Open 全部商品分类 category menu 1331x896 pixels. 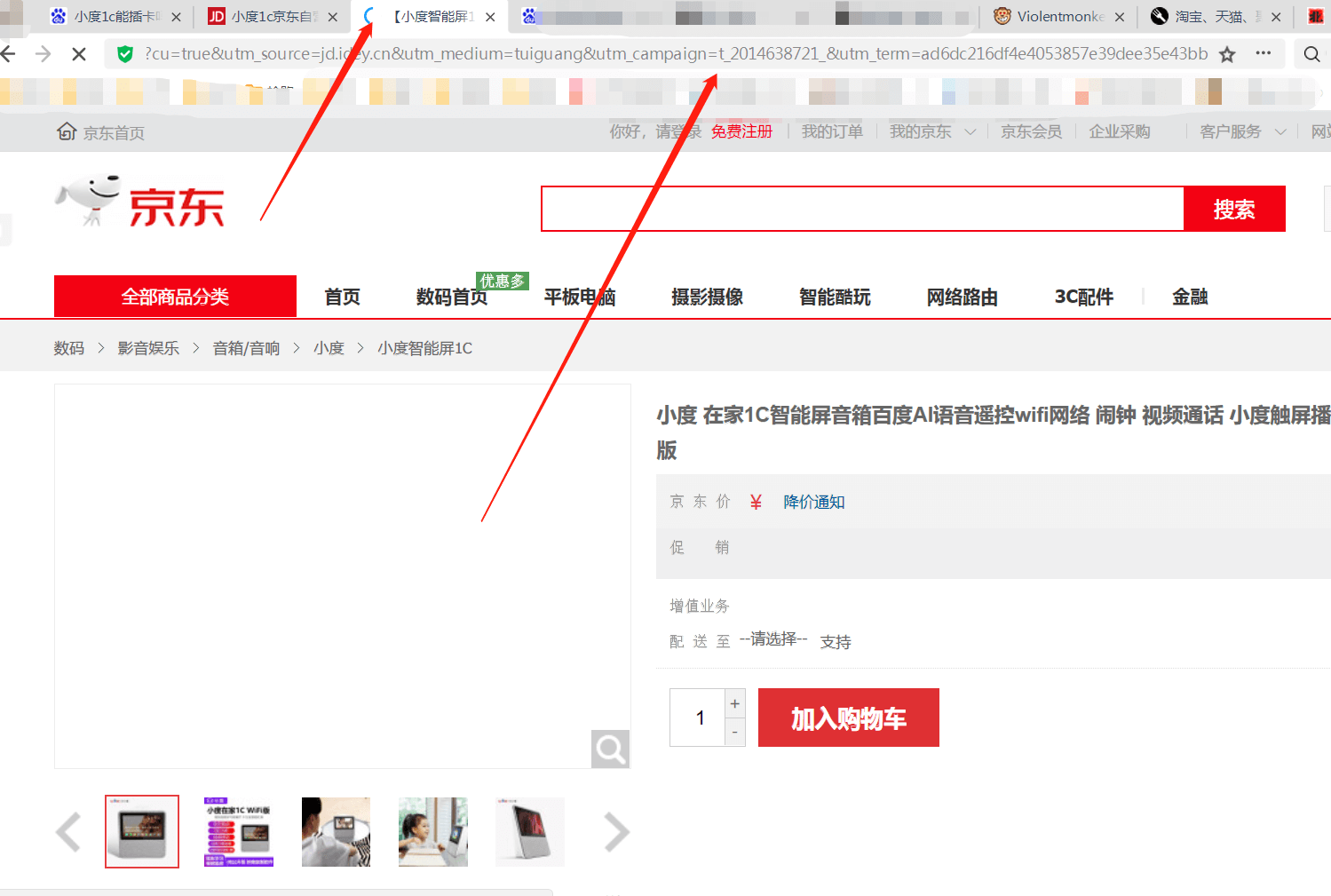pos(175,297)
